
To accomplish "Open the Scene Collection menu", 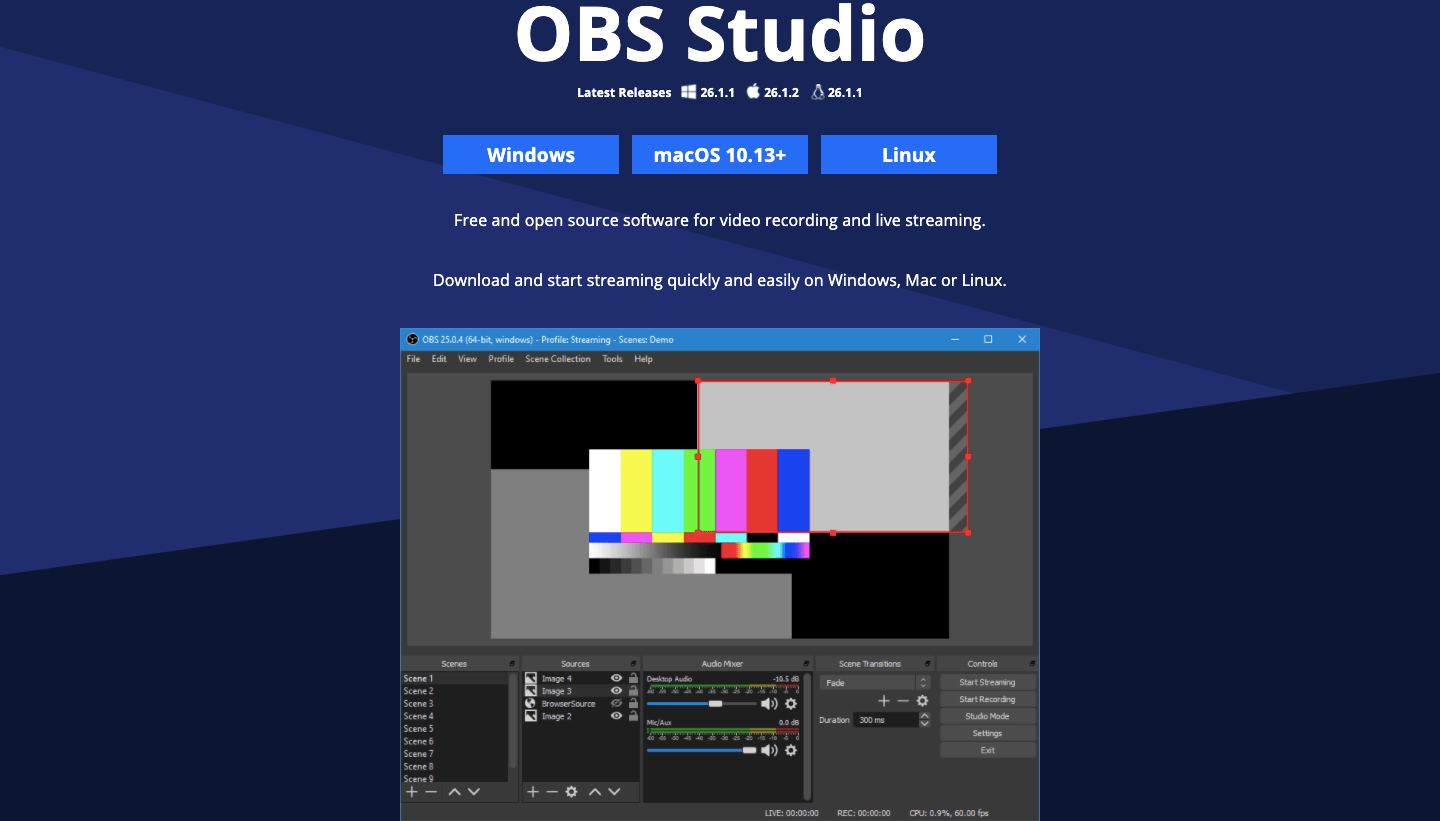I will tap(558, 358).
